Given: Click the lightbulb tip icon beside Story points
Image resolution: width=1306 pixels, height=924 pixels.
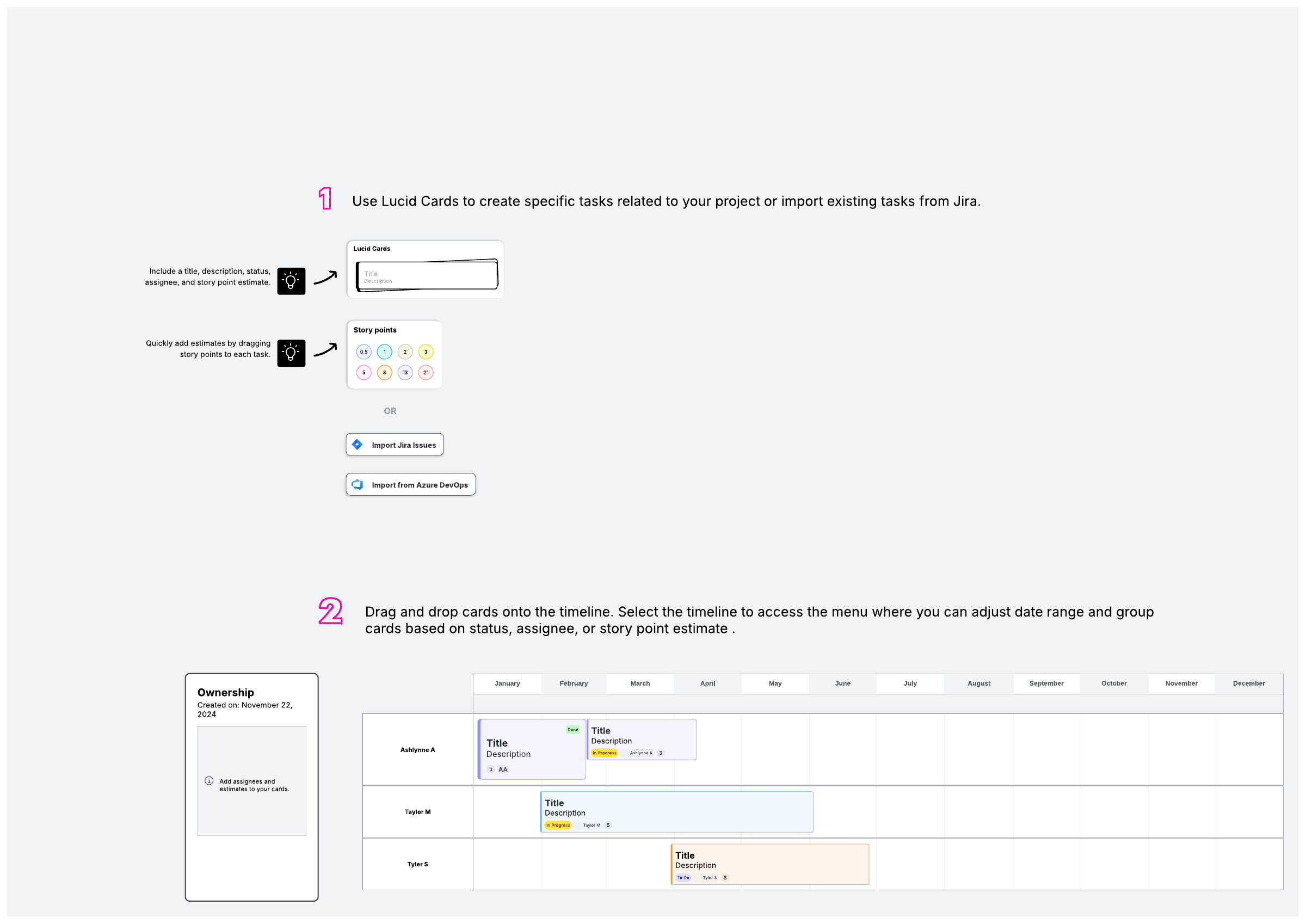Looking at the screenshot, I should coord(291,353).
